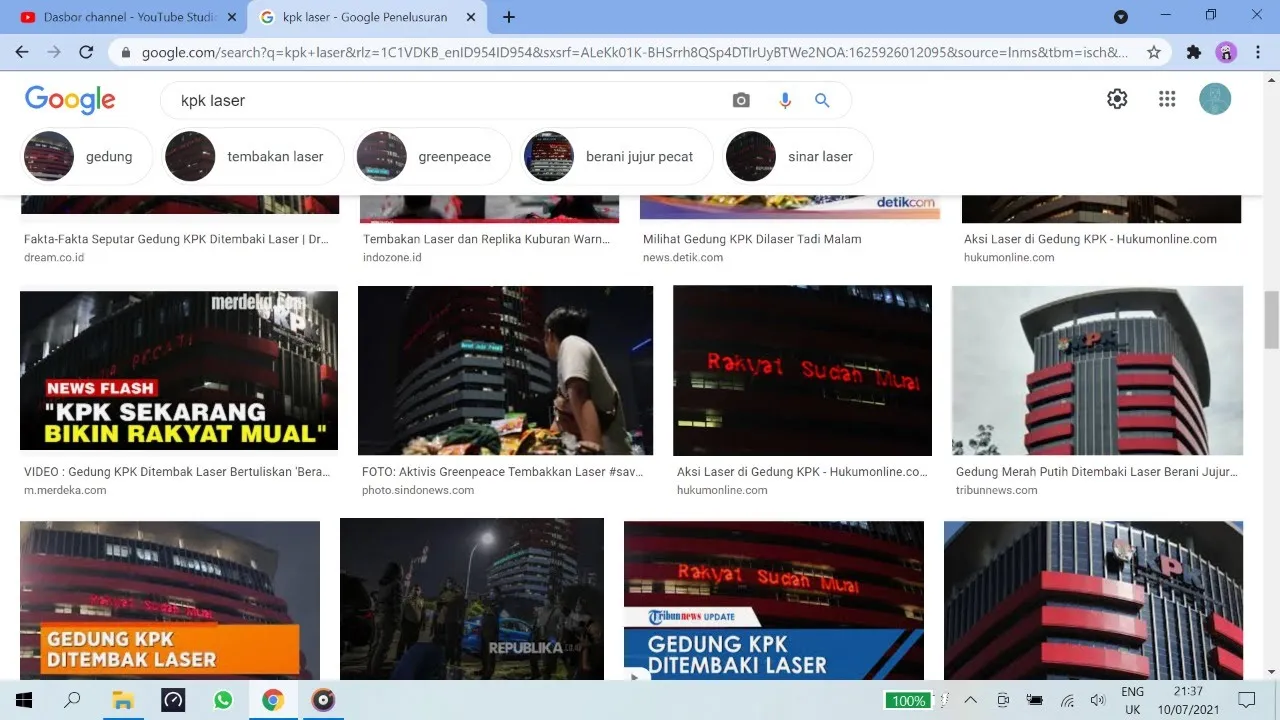Open WhatsApp from taskbar
The width and height of the screenshot is (1280, 720).
coord(223,700)
